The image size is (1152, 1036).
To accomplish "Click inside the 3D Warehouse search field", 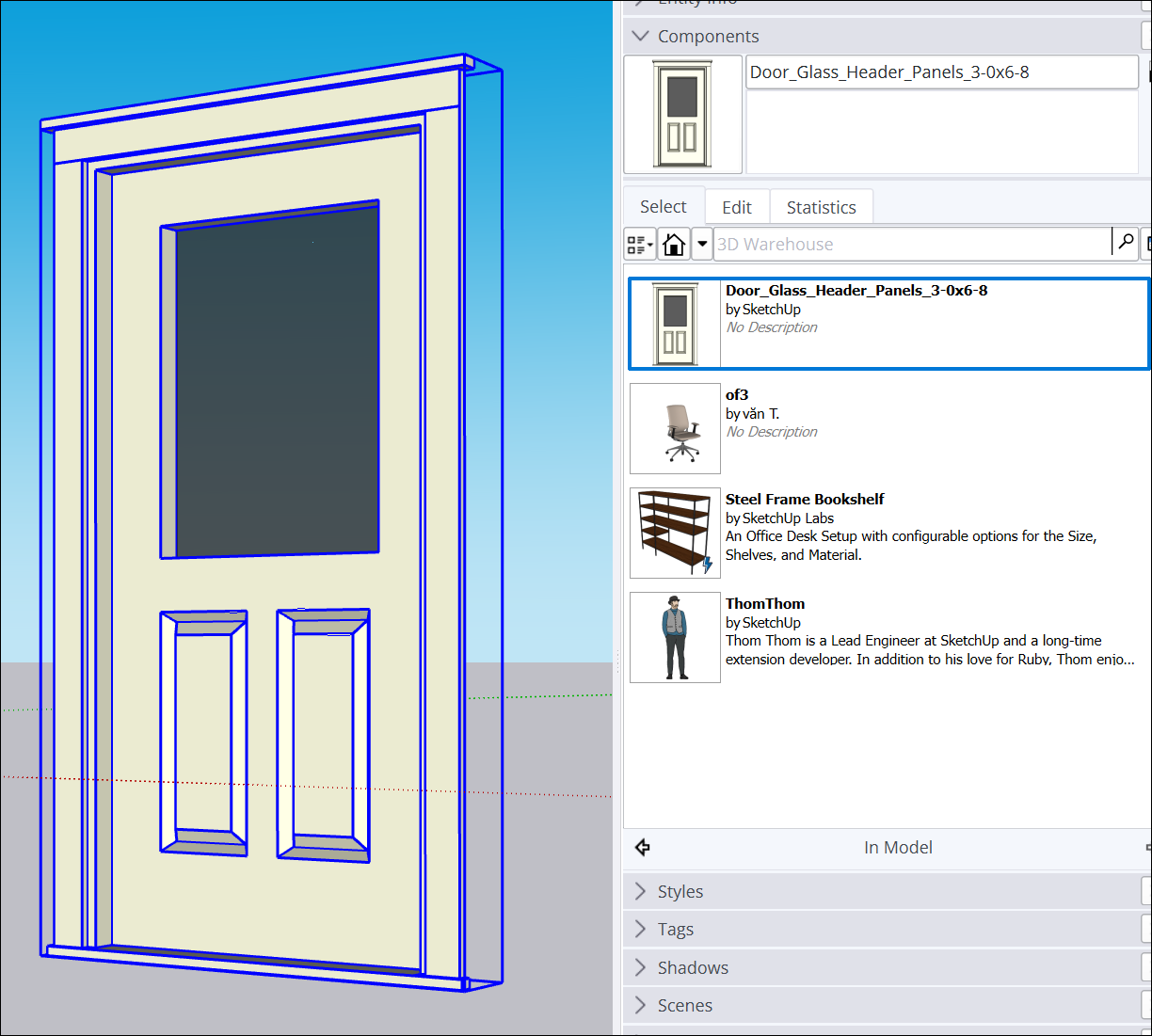I will (x=904, y=244).
